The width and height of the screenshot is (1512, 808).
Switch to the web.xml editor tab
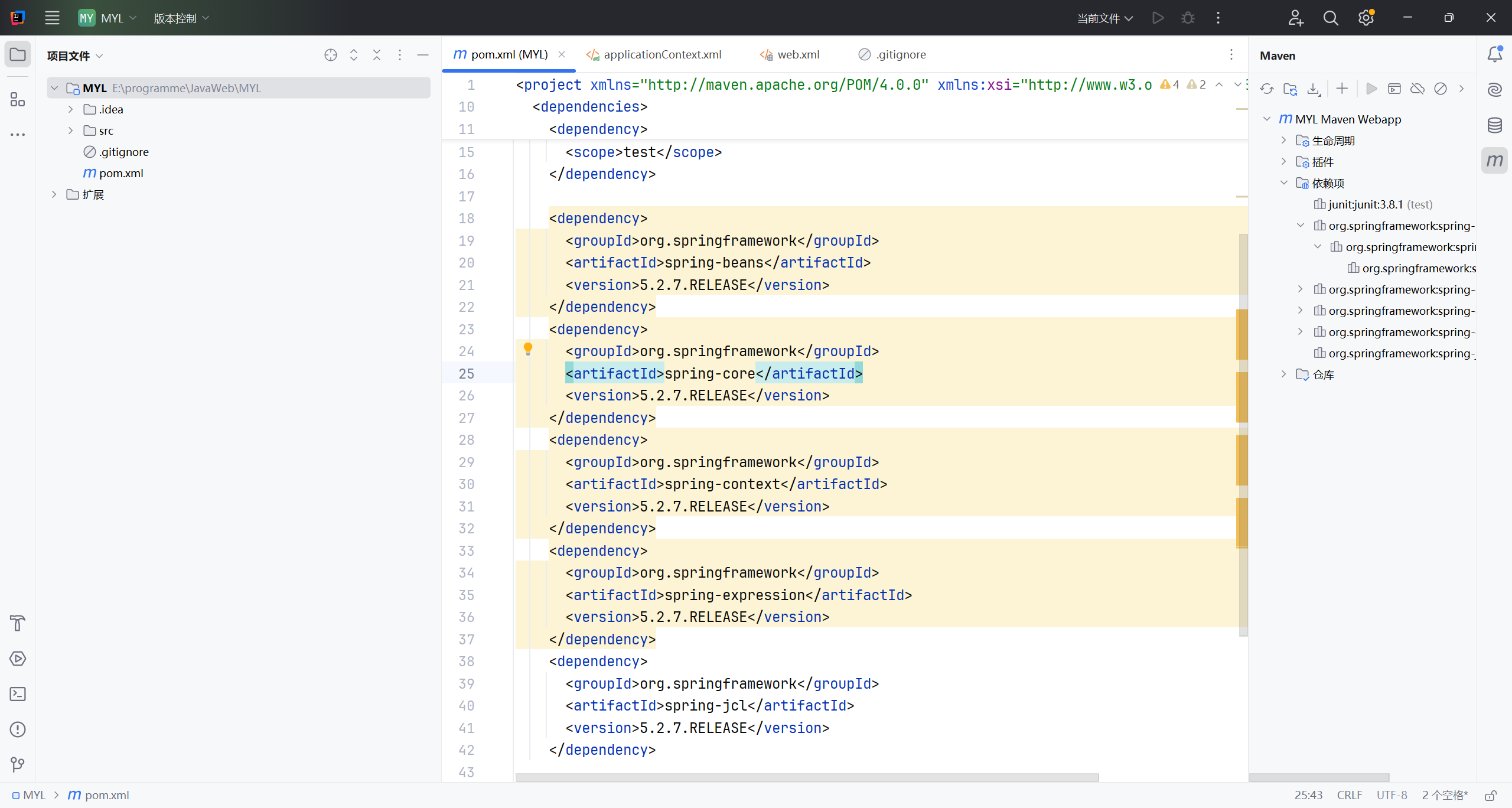797,54
